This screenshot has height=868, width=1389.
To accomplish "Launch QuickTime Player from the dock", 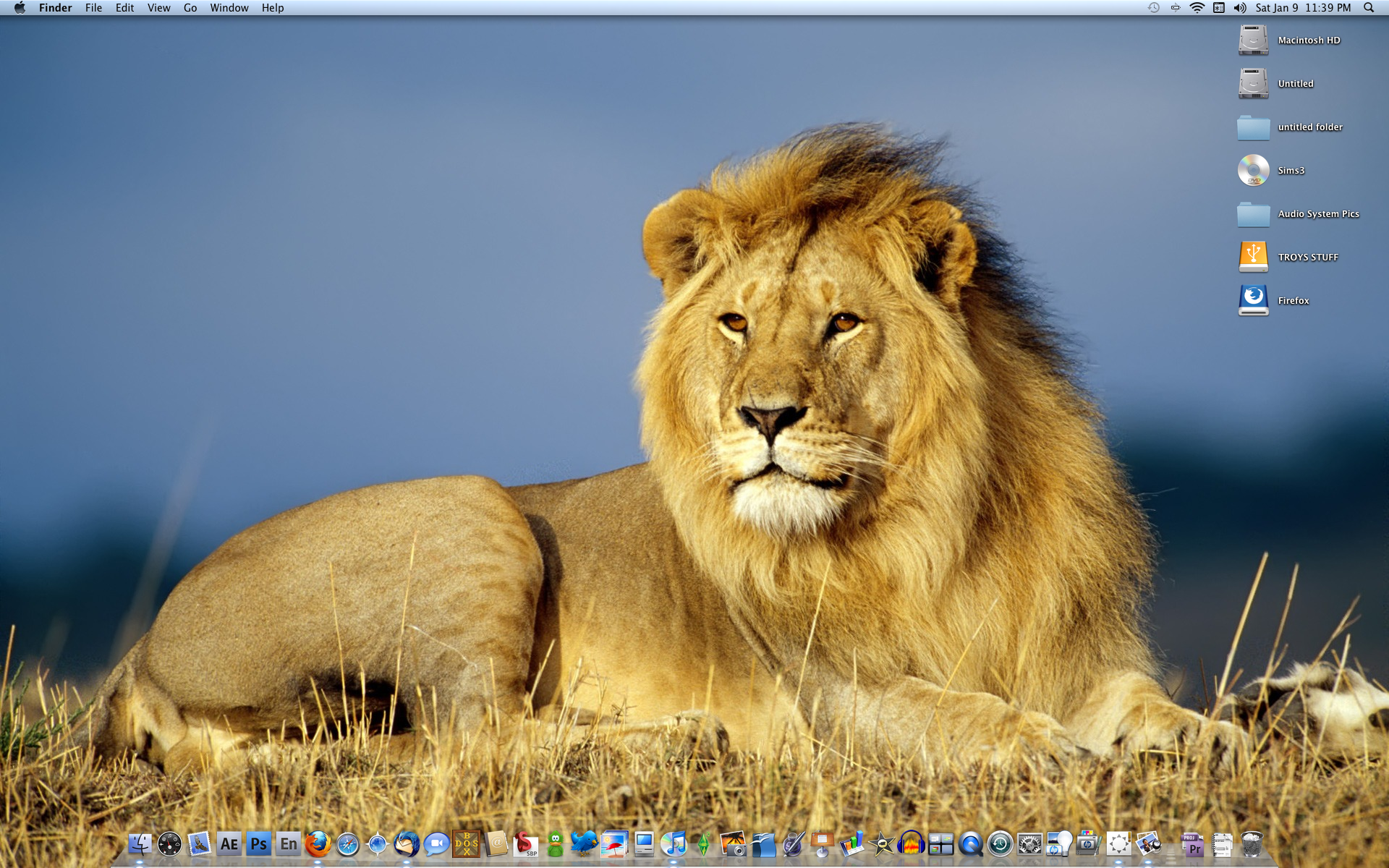I will (x=970, y=843).
